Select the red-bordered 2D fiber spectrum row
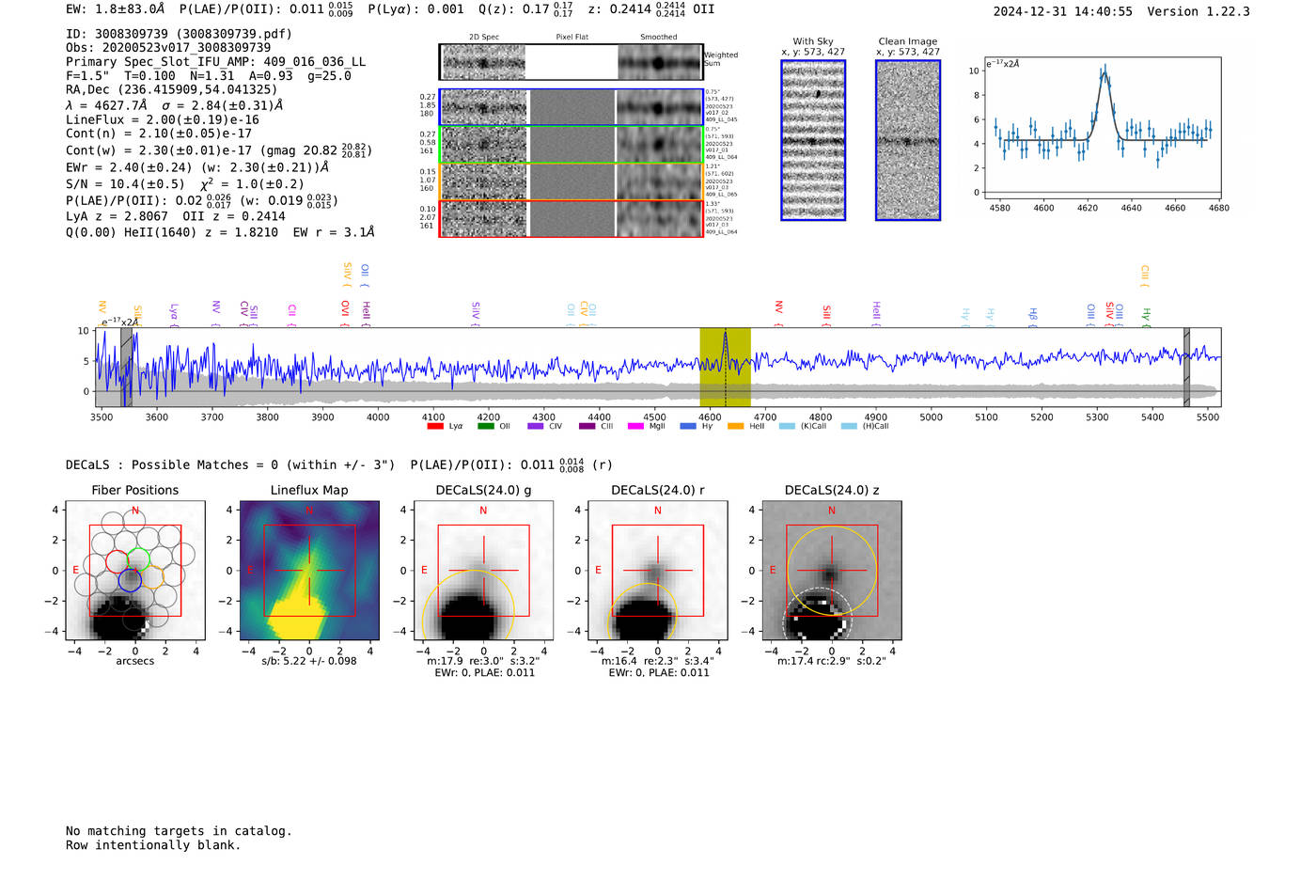This screenshot has width=1316, height=896. coord(571,218)
